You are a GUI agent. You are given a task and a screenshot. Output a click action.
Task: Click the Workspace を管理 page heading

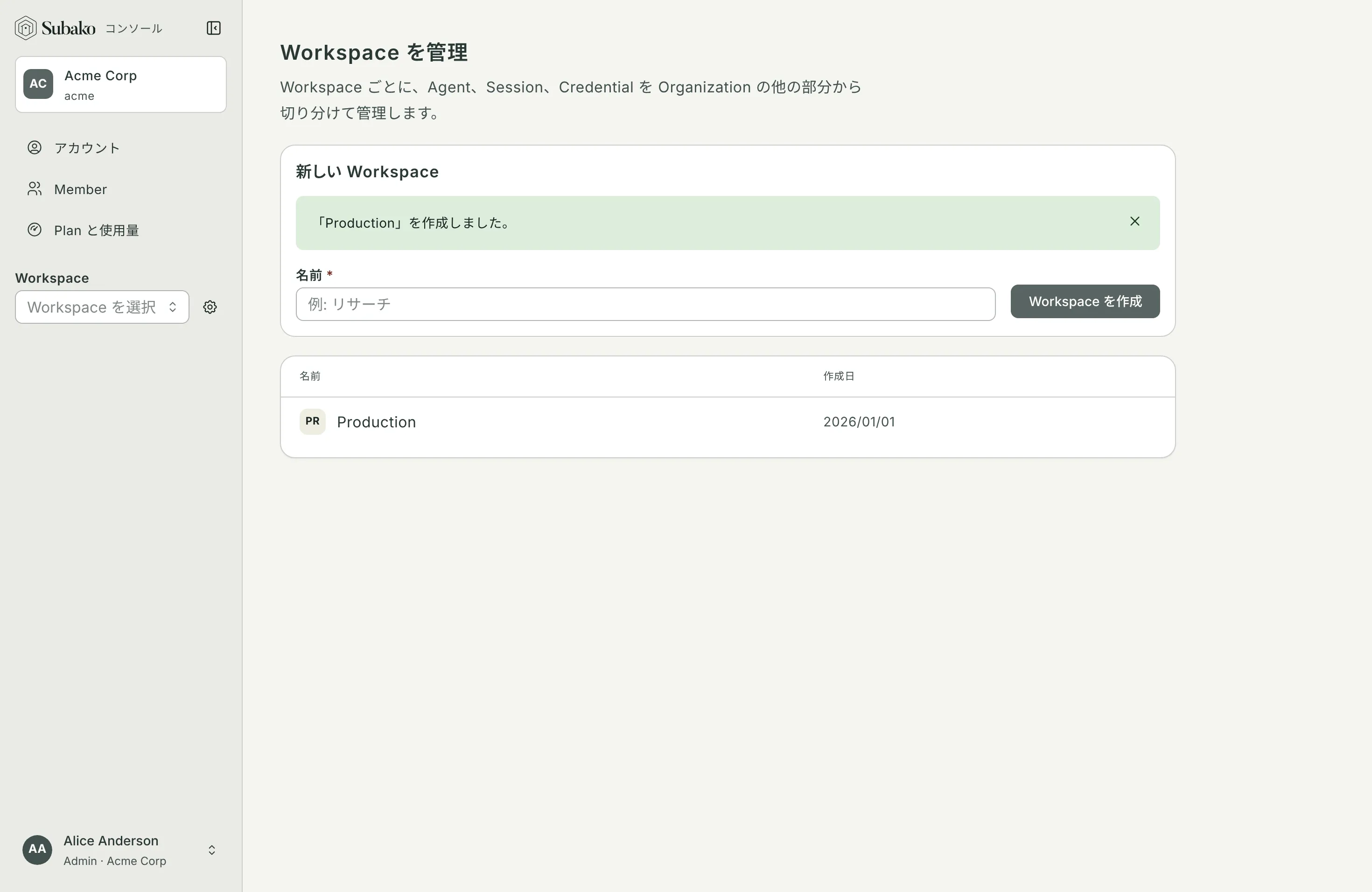[374, 52]
